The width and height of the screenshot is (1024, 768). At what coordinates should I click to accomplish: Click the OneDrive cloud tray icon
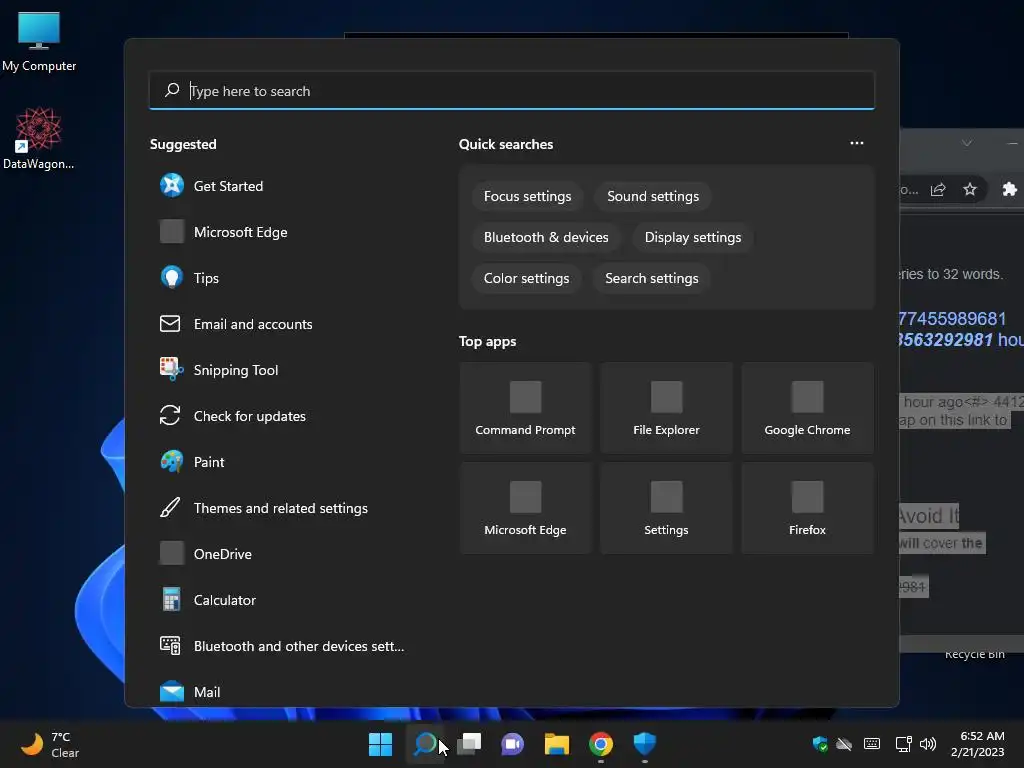pyautogui.click(x=844, y=744)
